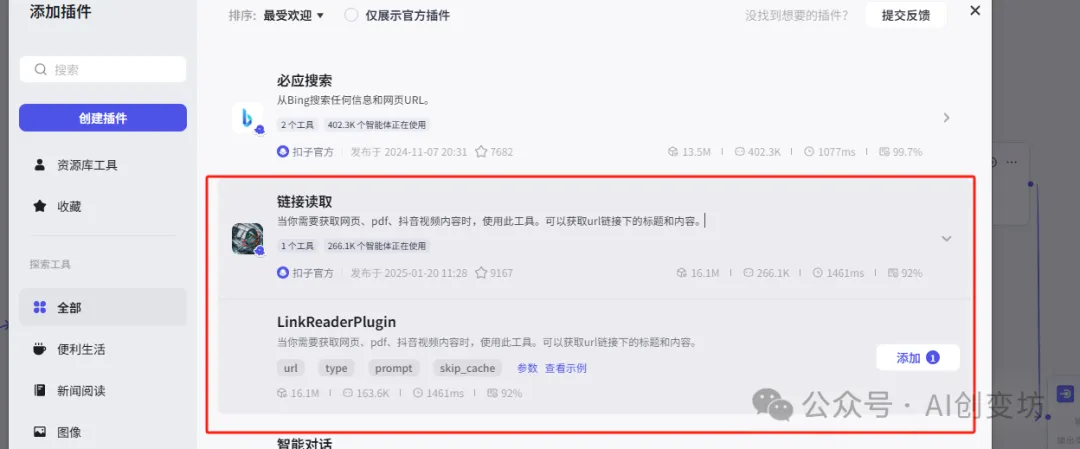Select the 新闻阅读 category
This screenshot has height=449, width=1080.
pos(103,390)
